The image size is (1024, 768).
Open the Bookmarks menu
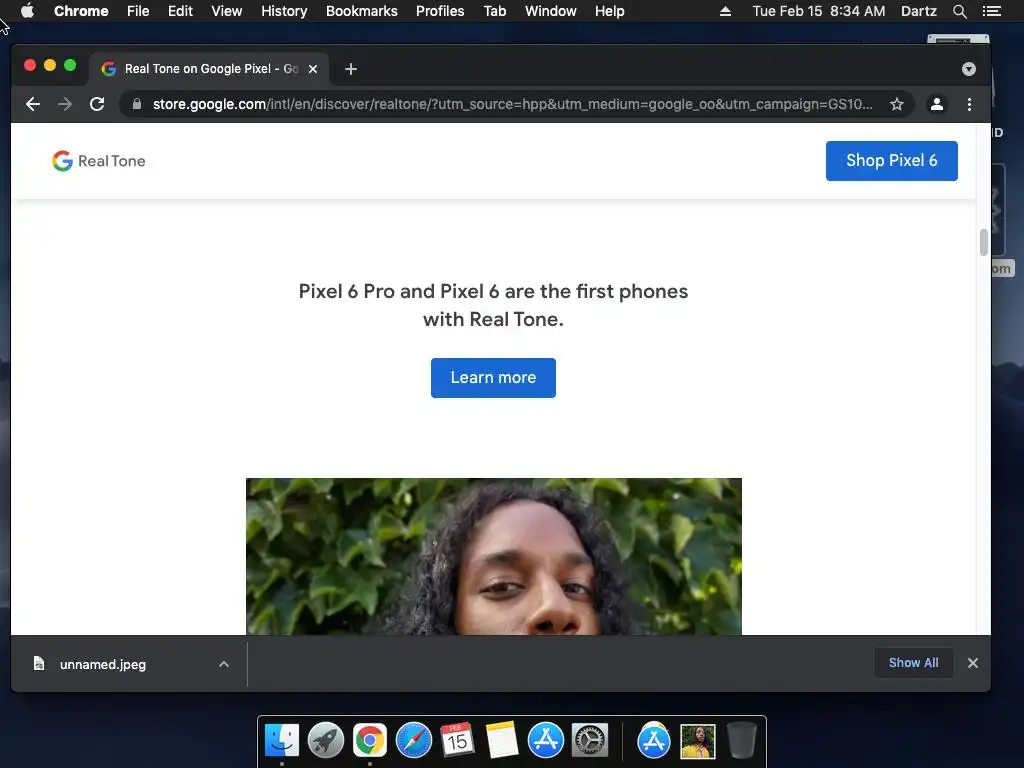pyautogui.click(x=362, y=11)
